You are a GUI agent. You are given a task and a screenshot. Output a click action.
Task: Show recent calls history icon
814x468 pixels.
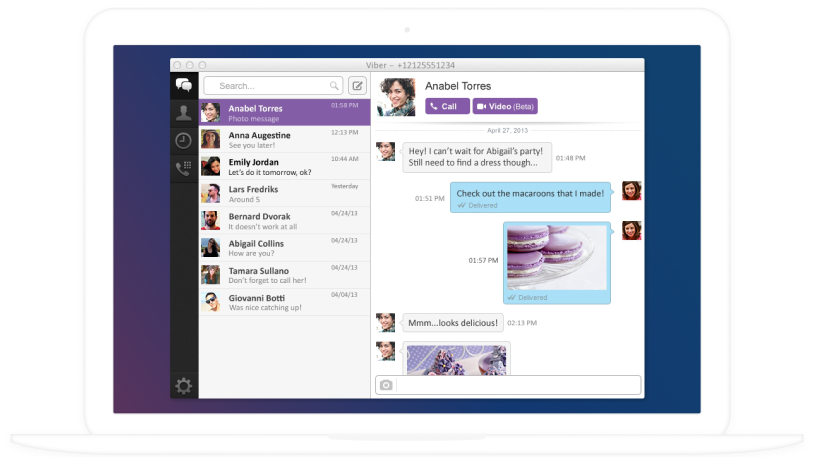[184, 141]
